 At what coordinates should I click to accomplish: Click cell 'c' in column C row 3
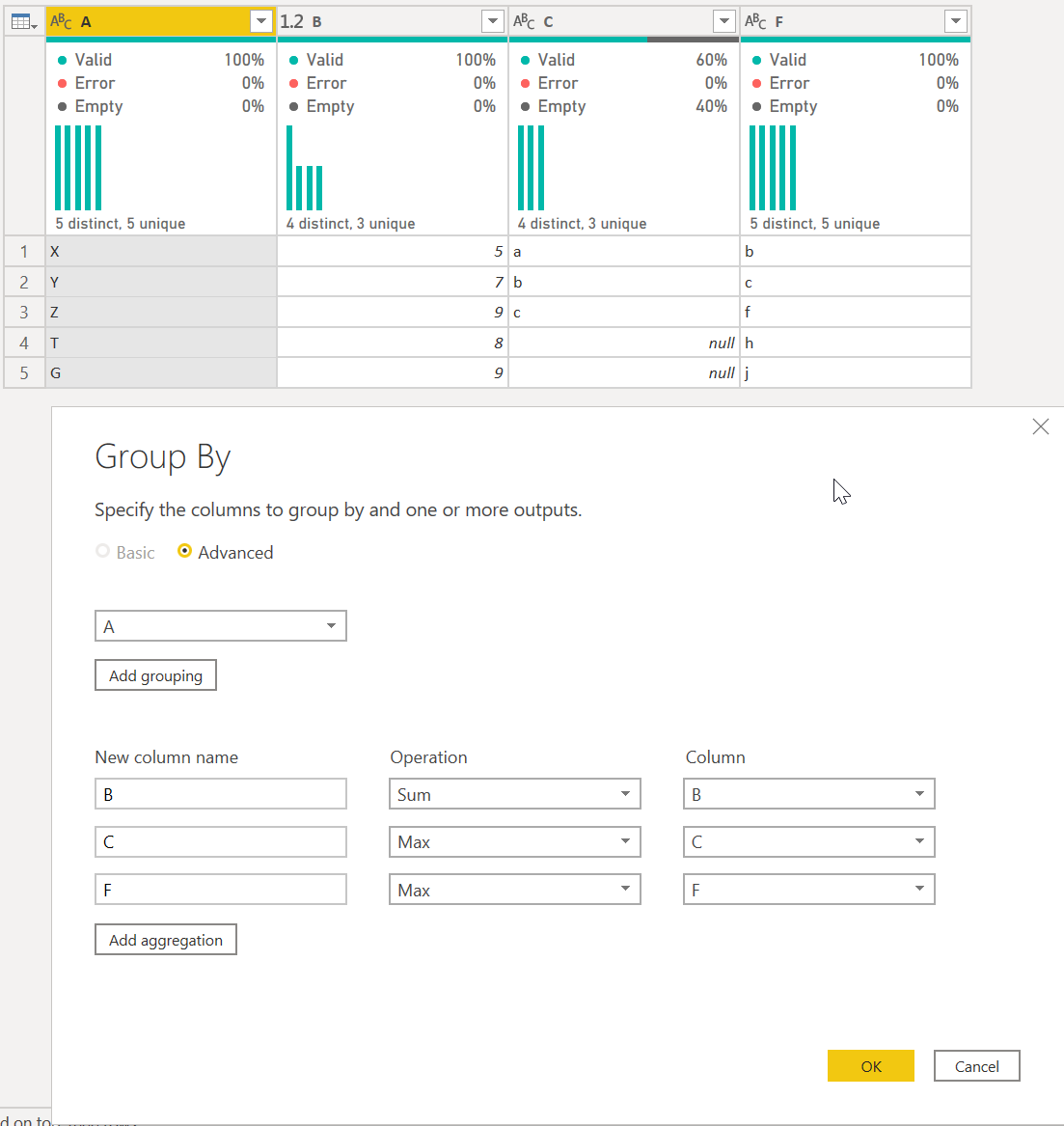(624, 313)
